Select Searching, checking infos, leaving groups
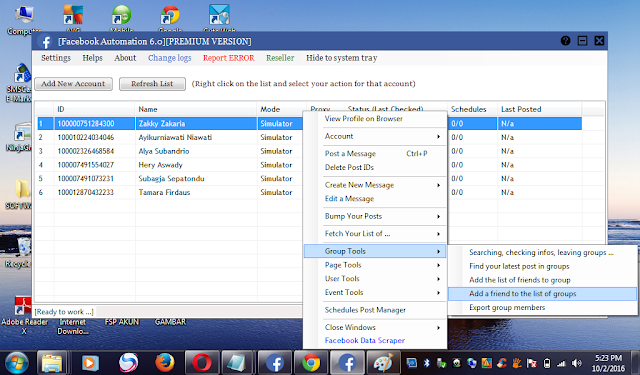 tap(542, 253)
